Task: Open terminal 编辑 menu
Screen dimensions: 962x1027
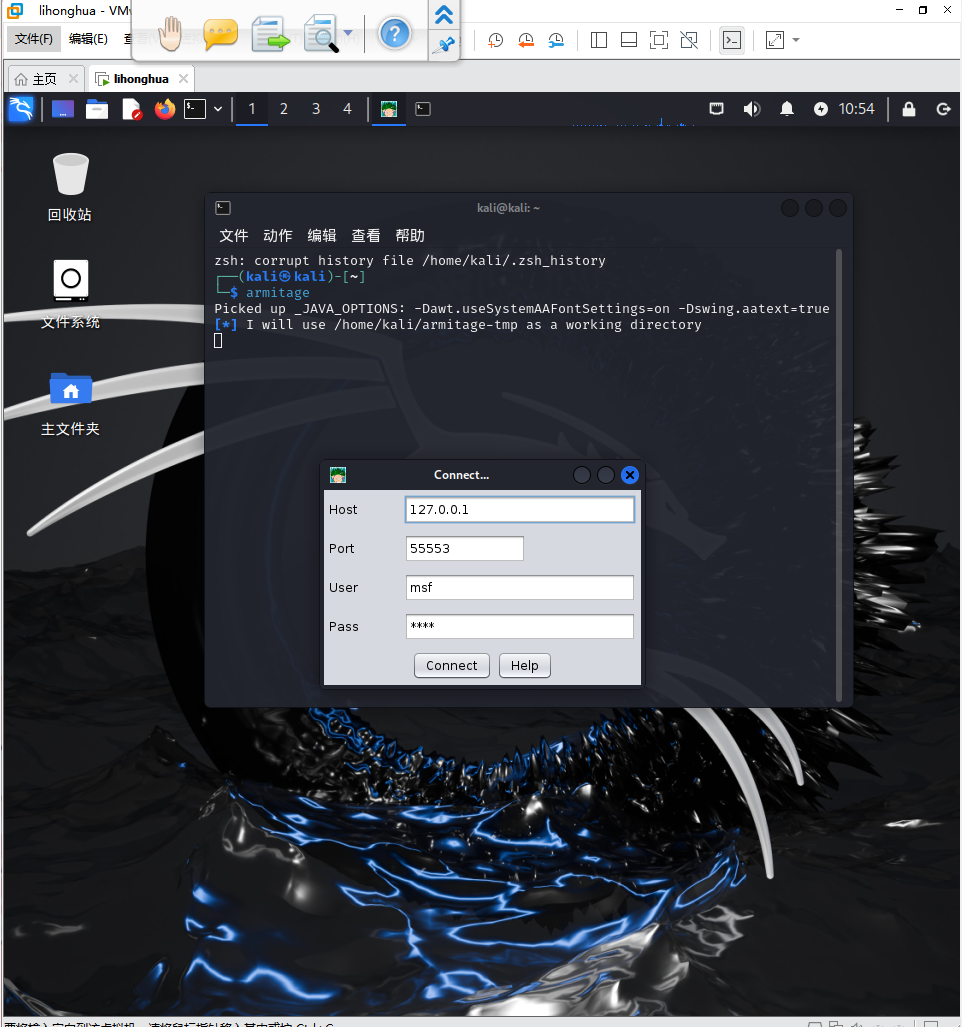Action: (322, 236)
